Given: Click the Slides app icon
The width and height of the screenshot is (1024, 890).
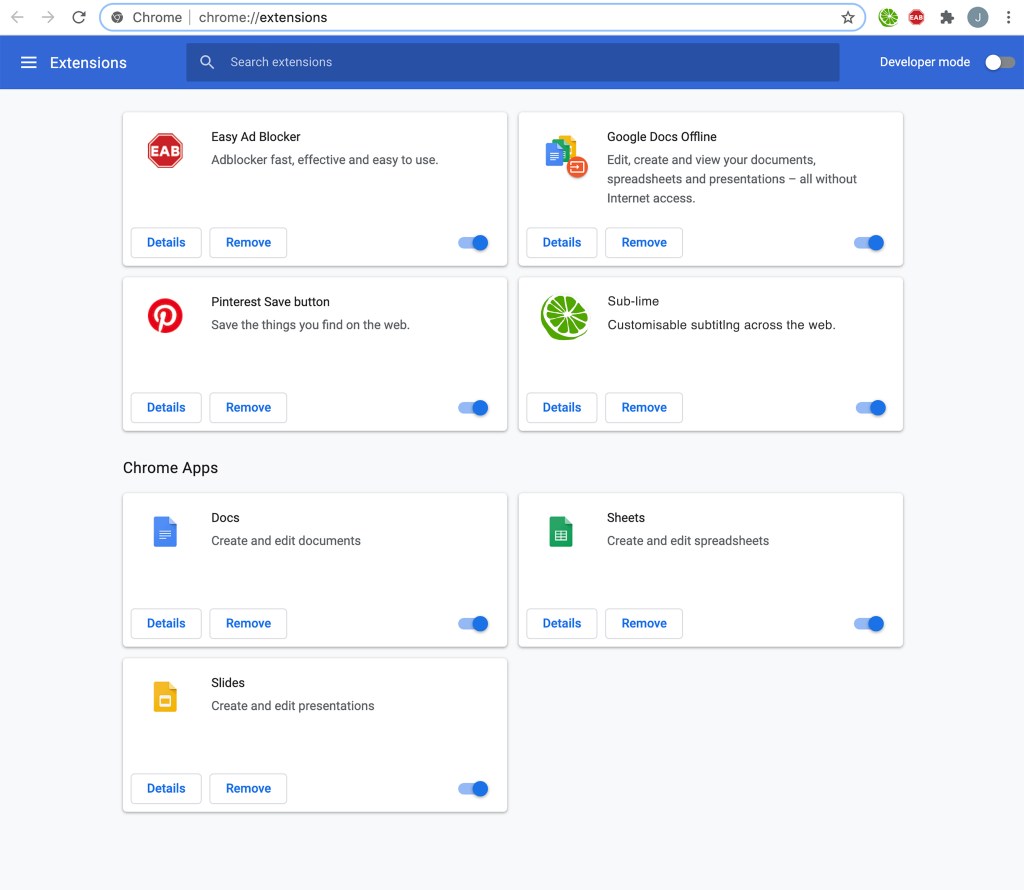Looking at the screenshot, I should [x=165, y=697].
